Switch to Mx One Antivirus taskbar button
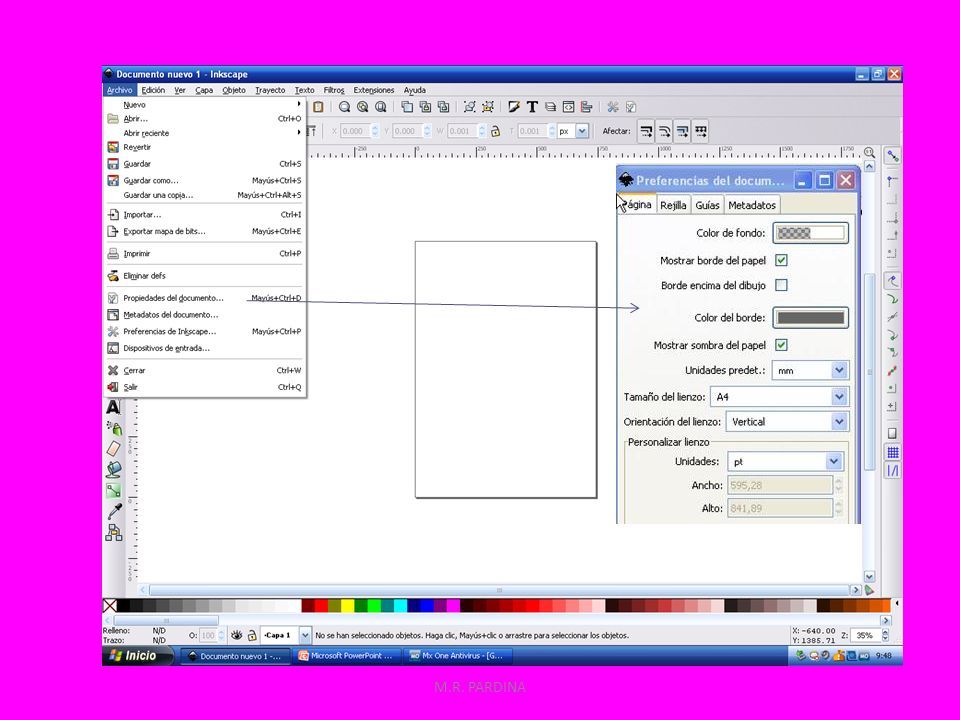The image size is (960, 720). point(459,656)
